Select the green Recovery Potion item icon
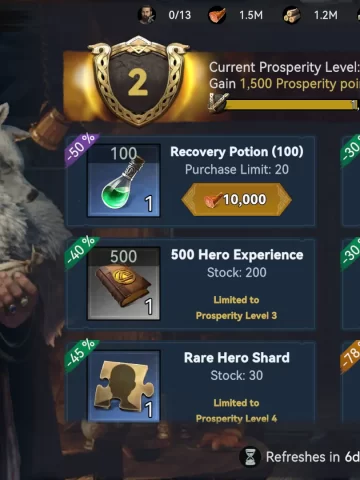Viewport: 360px width, 480px height. pos(124,181)
